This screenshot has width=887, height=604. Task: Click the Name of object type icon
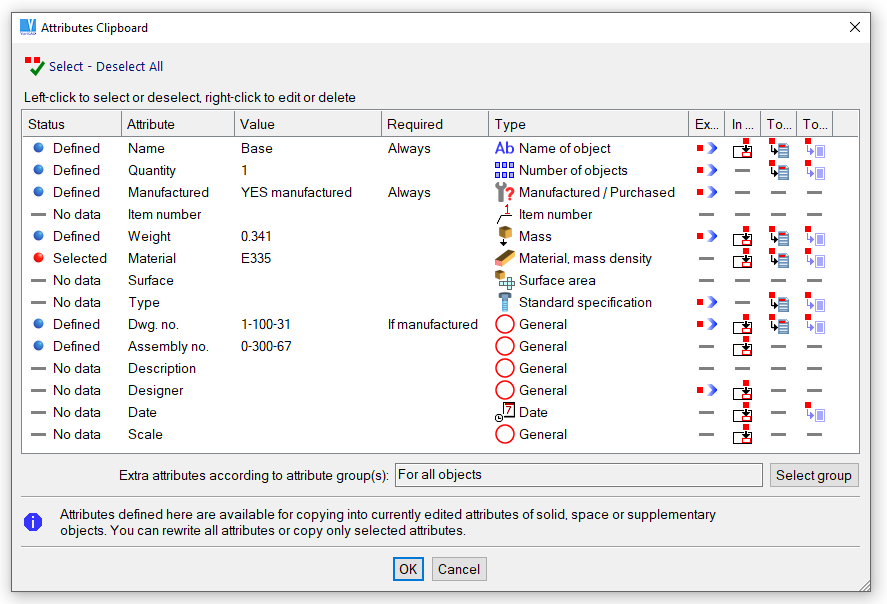[504, 148]
